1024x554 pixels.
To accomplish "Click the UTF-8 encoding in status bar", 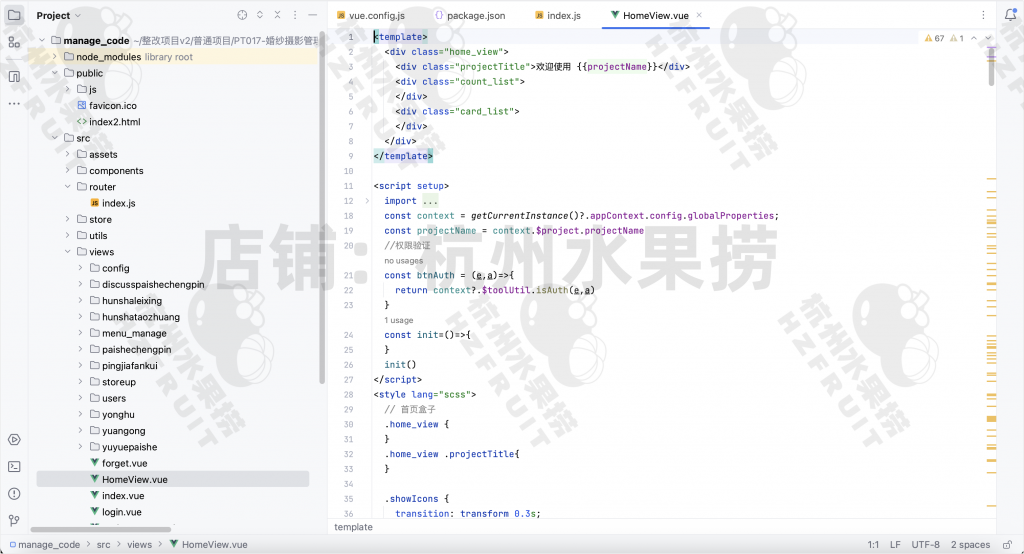I will pyautogui.click(x=925, y=545).
